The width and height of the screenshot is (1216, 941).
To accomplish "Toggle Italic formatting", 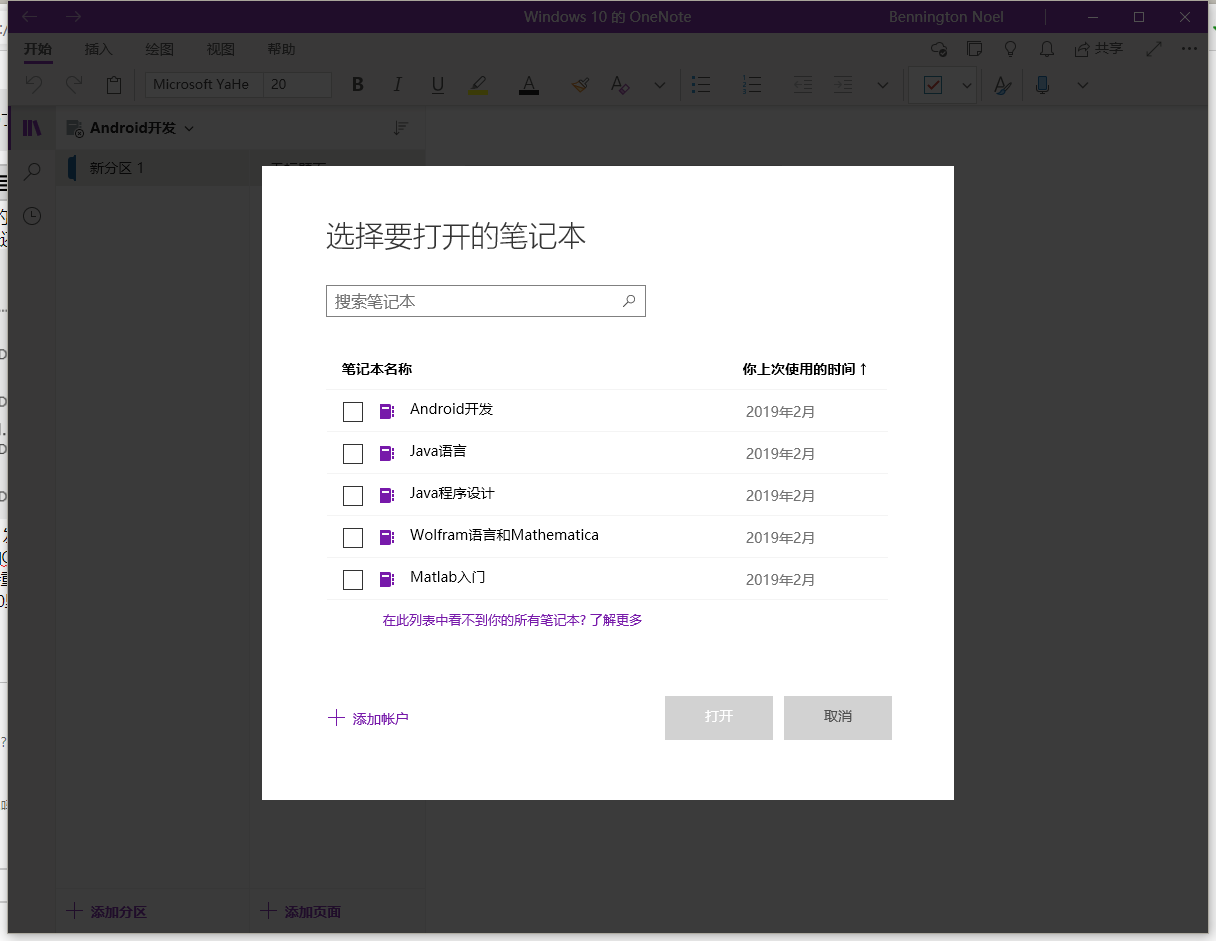I will coord(398,85).
